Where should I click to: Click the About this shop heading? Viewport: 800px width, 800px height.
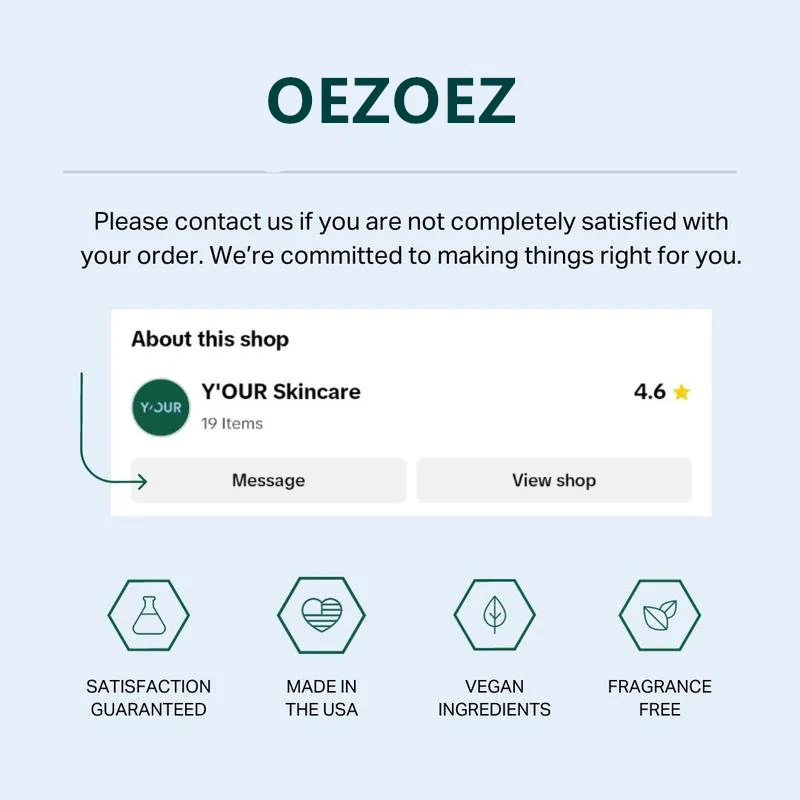[210, 339]
